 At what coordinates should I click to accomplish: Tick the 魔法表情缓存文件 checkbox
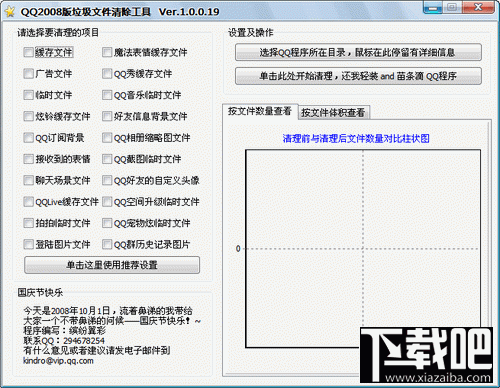pos(107,52)
